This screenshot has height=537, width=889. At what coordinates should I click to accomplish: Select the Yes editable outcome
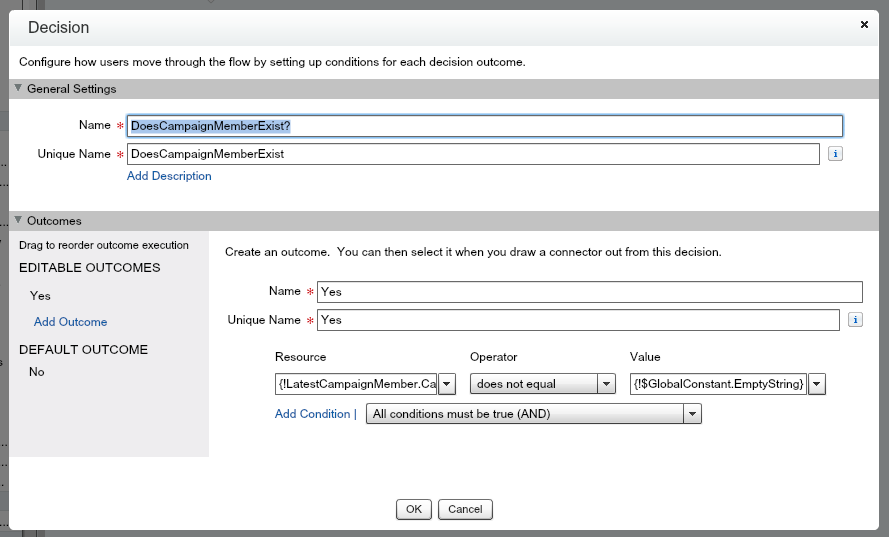pos(41,296)
